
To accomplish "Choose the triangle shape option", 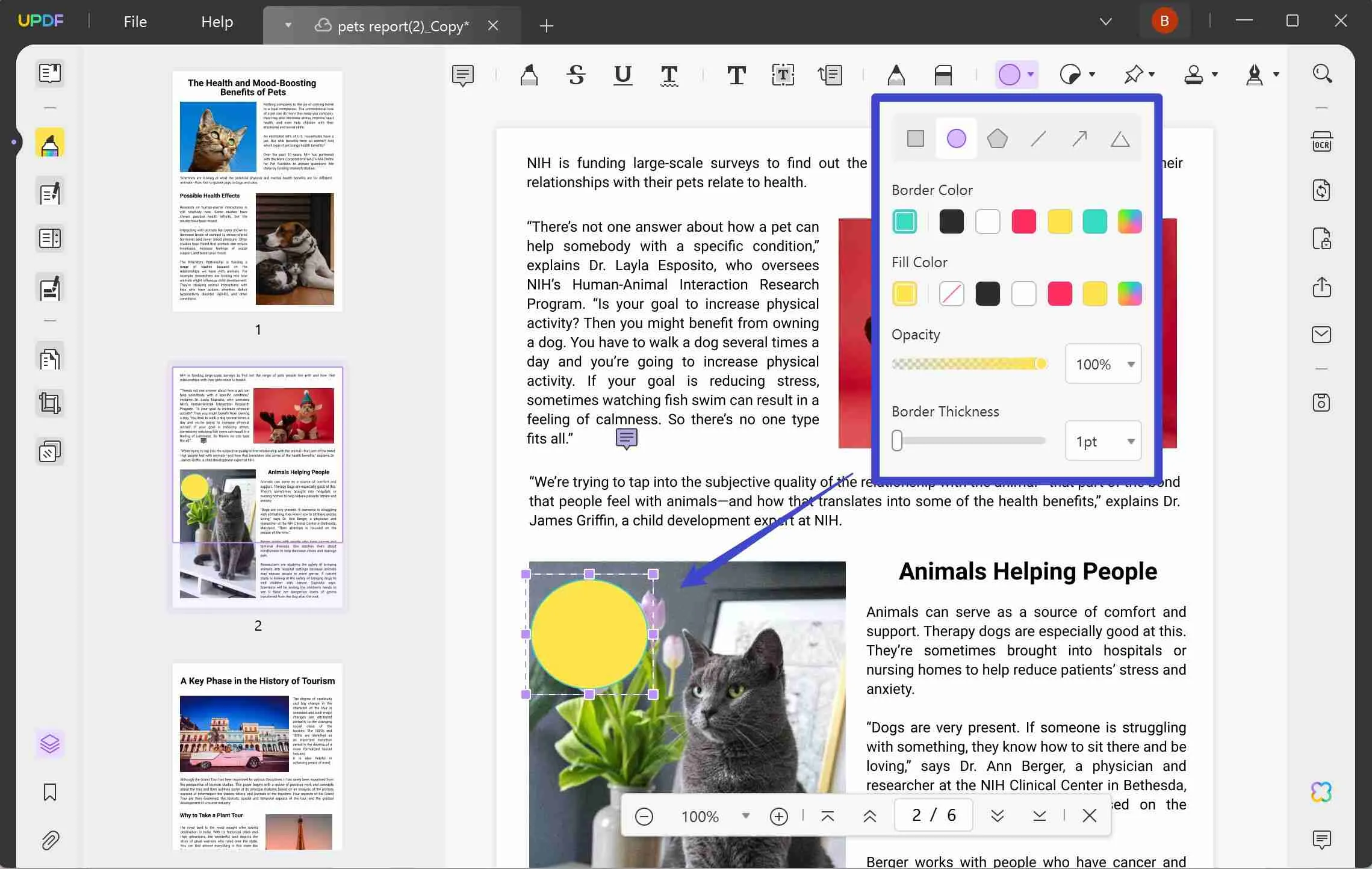I will (1120, 139).
